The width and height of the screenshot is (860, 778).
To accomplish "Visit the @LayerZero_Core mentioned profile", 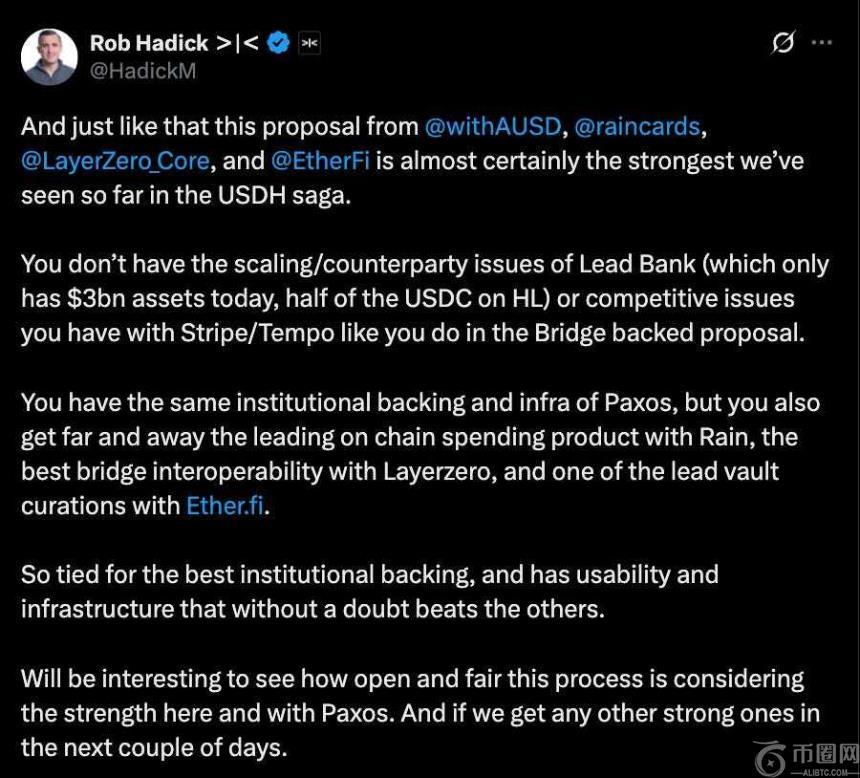I will click(115, 161).
